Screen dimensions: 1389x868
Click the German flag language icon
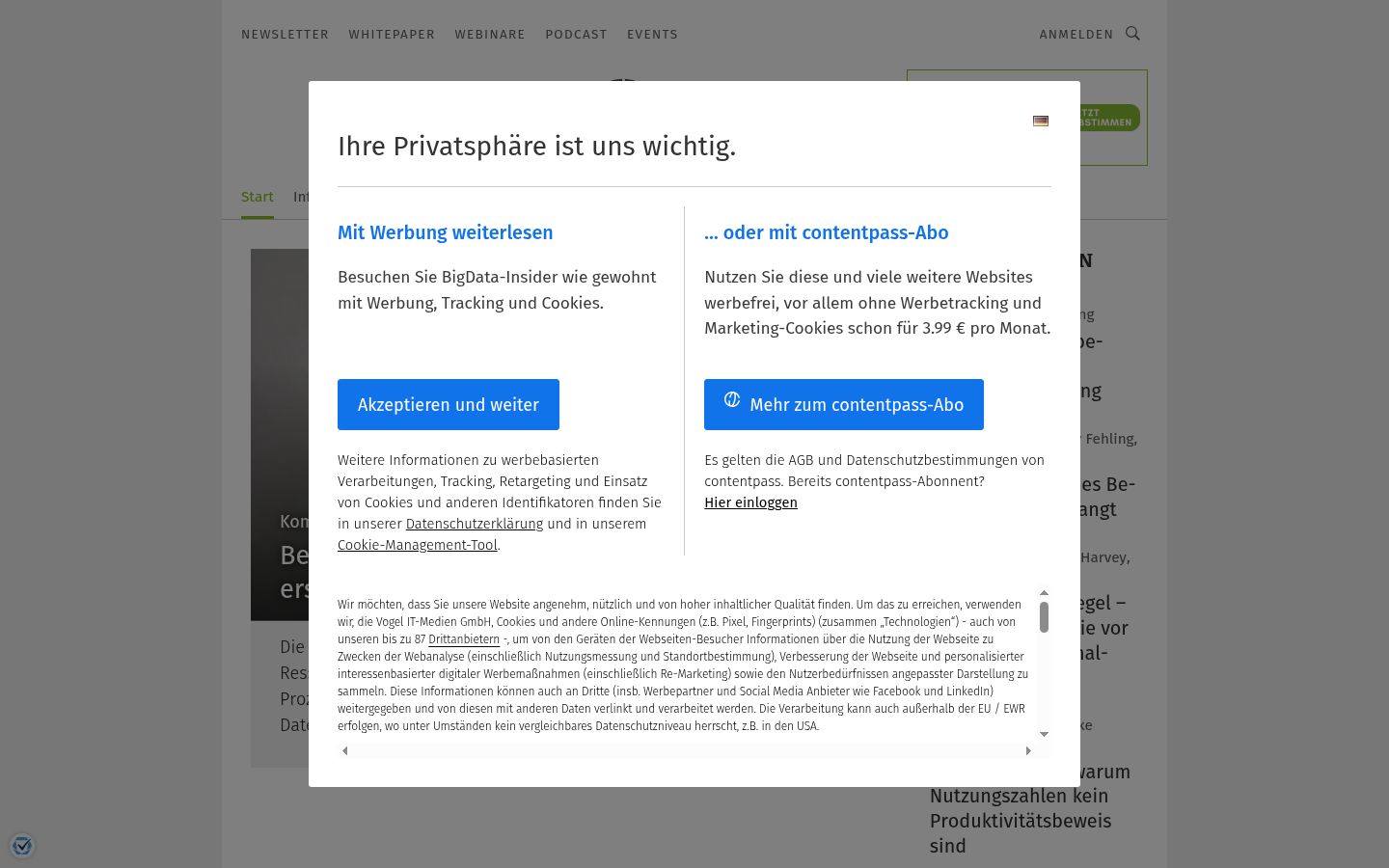click(x=1041, y=121)
